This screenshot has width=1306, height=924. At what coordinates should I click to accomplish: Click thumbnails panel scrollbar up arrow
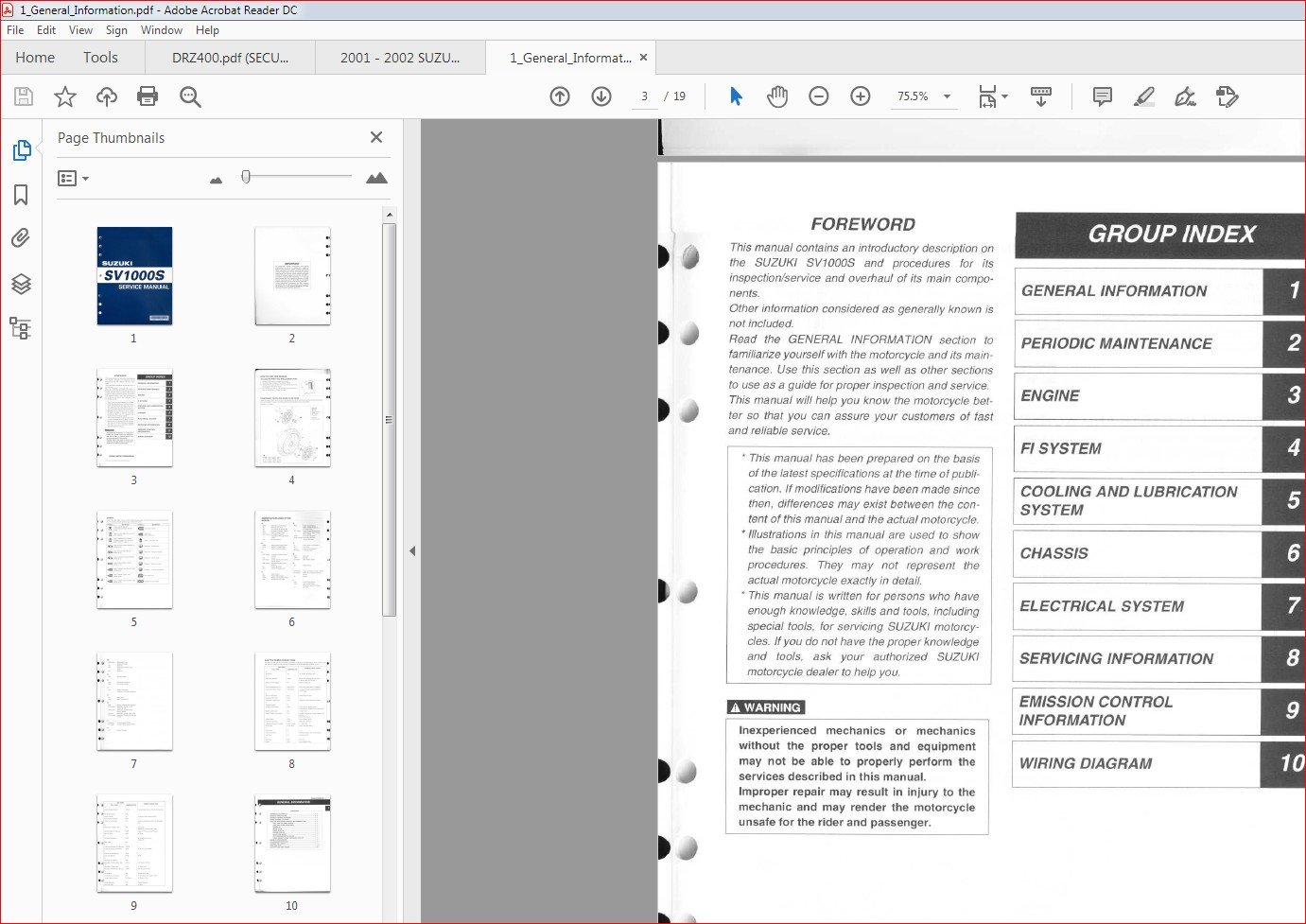[x=390, y=215]
